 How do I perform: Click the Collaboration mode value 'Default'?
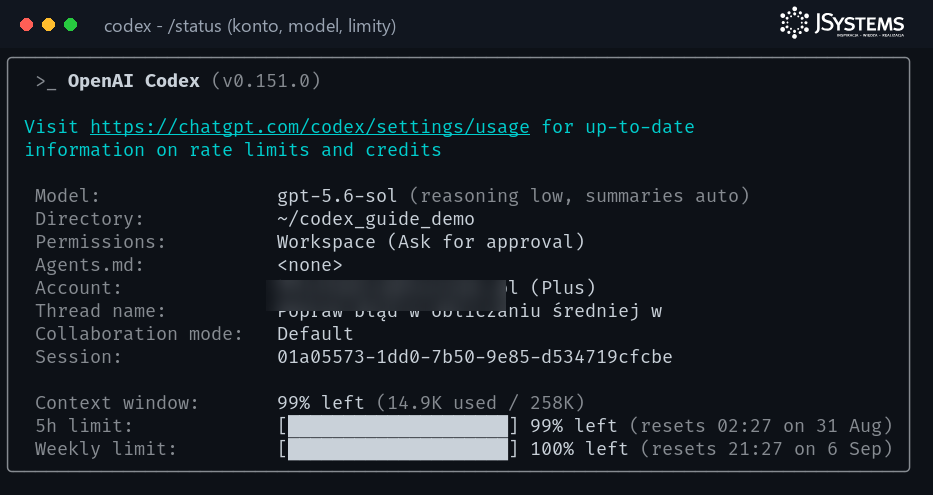(315, 334)
